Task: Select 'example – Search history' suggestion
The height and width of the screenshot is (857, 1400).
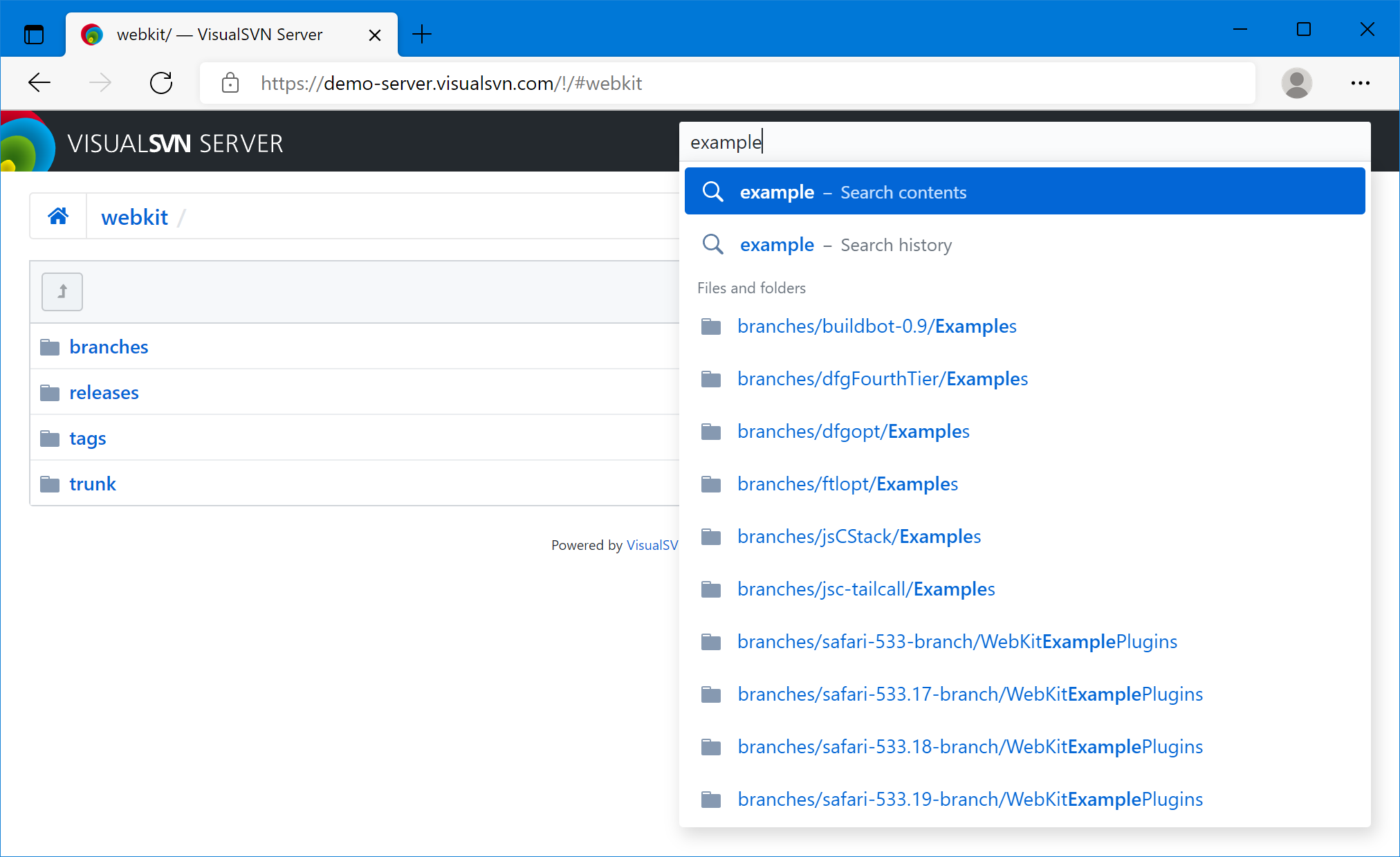Action: [1024, 244]
